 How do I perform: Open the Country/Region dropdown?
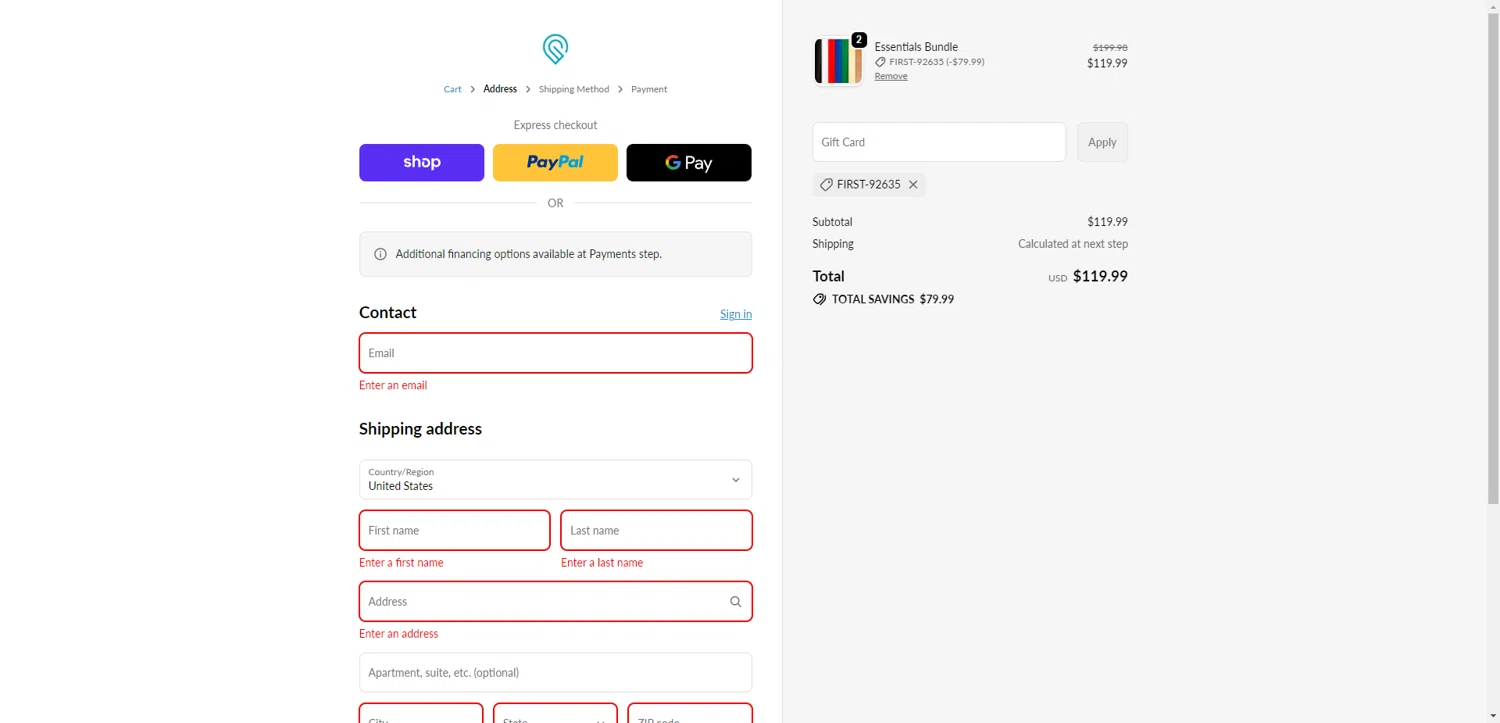click(x=555, y=480)
